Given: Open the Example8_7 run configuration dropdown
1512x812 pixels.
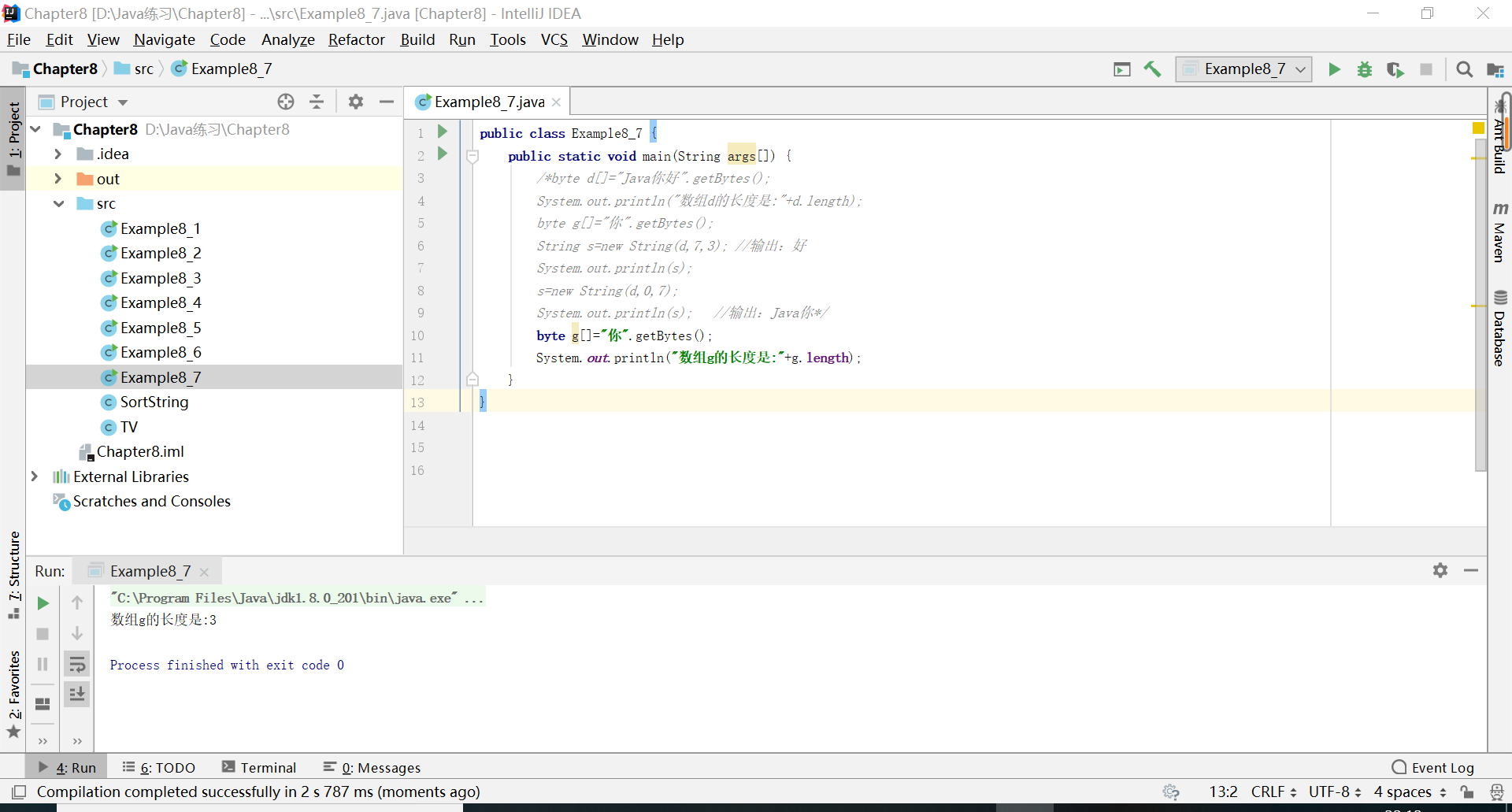Looking at the screenshot, I should coord(1243,69).
